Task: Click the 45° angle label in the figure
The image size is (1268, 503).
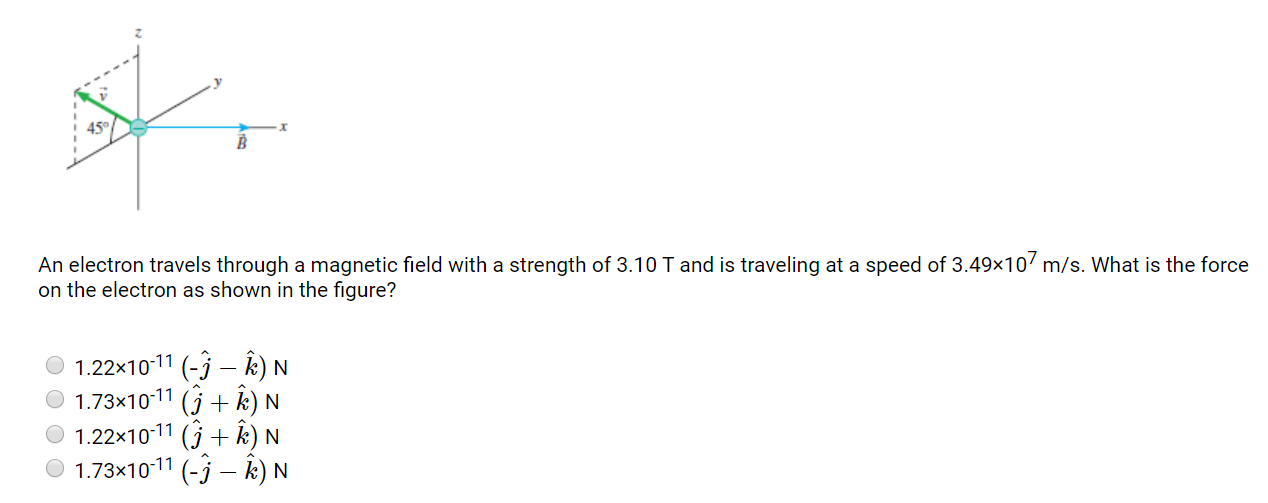Action: [96, 128]
